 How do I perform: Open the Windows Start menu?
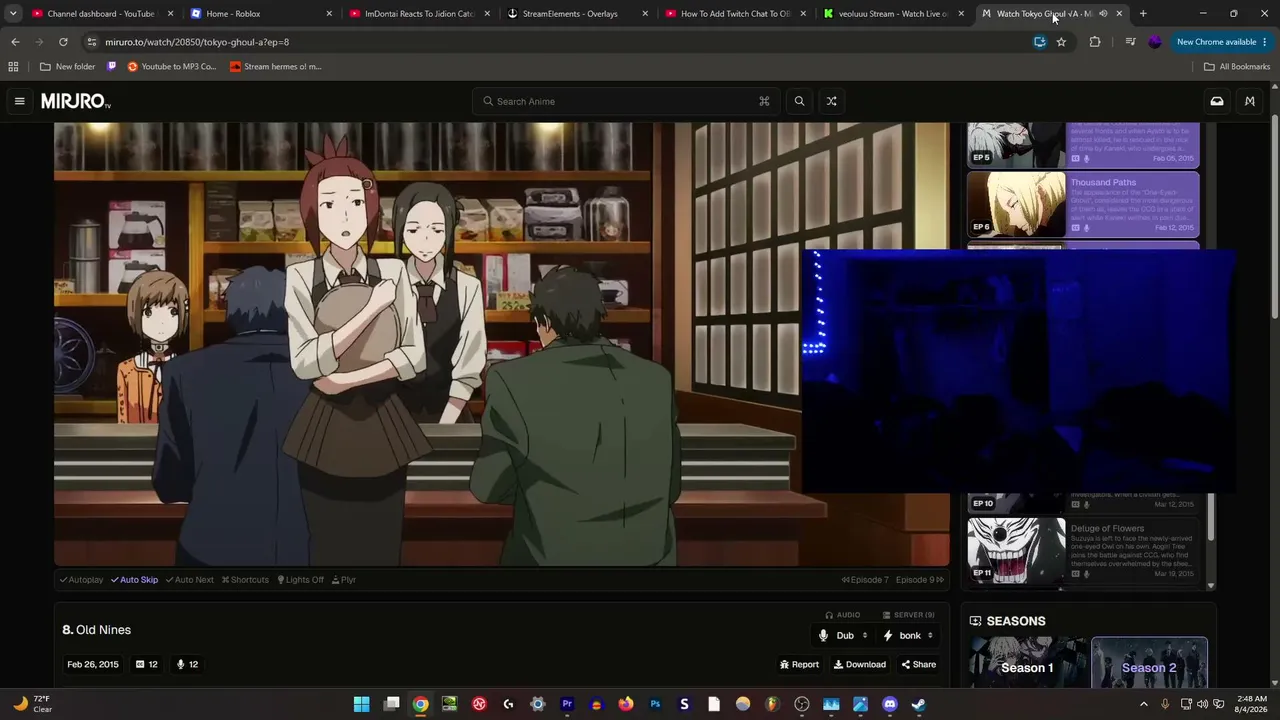click(362, 704)
